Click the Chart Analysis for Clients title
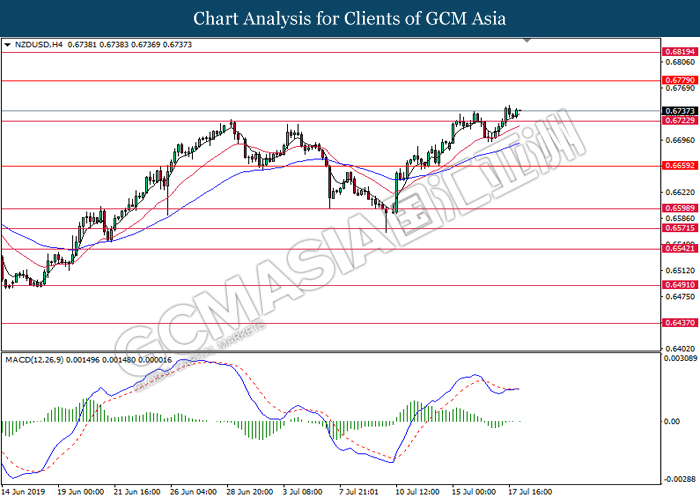 (350, 19)
